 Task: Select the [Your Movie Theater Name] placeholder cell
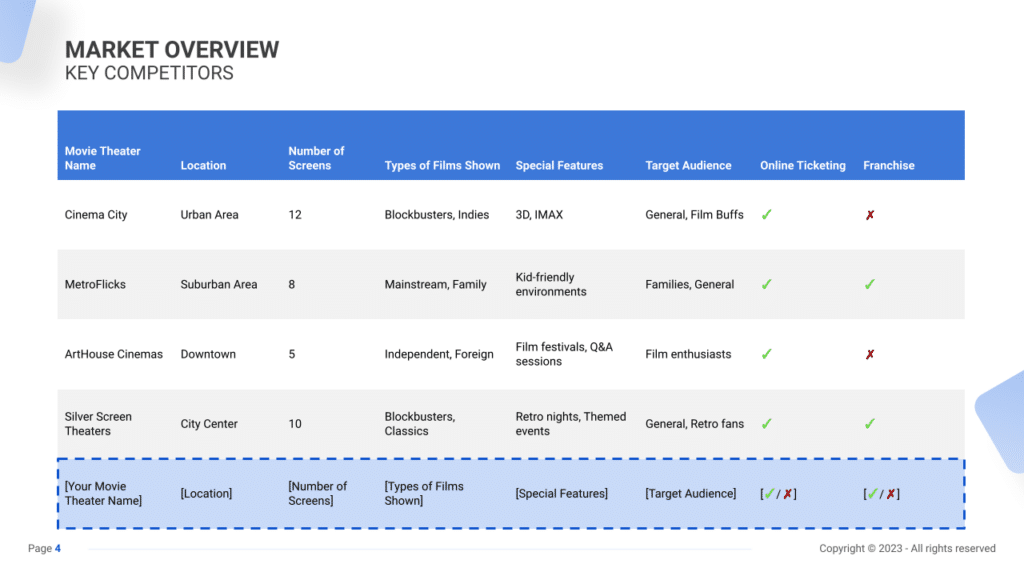103,493
